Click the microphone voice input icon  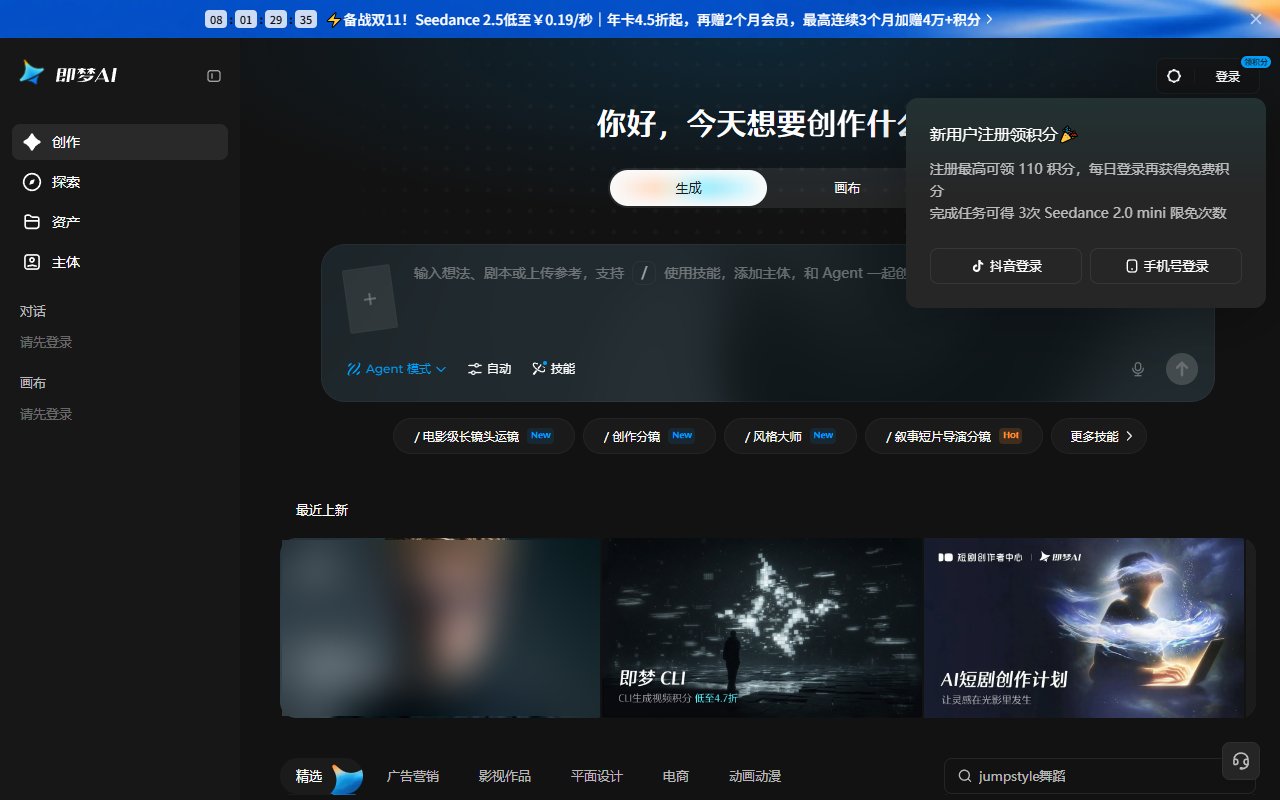(x=1137, y=369)
